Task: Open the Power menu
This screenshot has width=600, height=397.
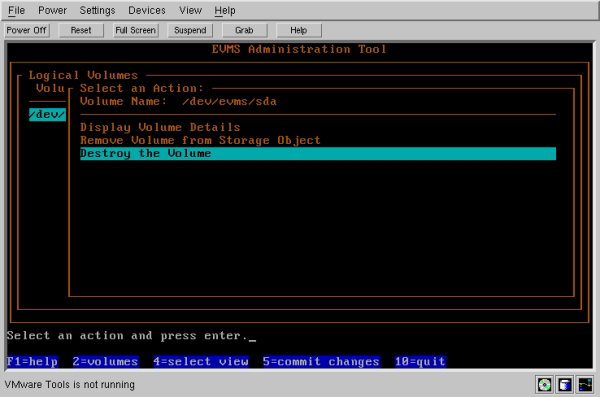Action: point(52,10)
